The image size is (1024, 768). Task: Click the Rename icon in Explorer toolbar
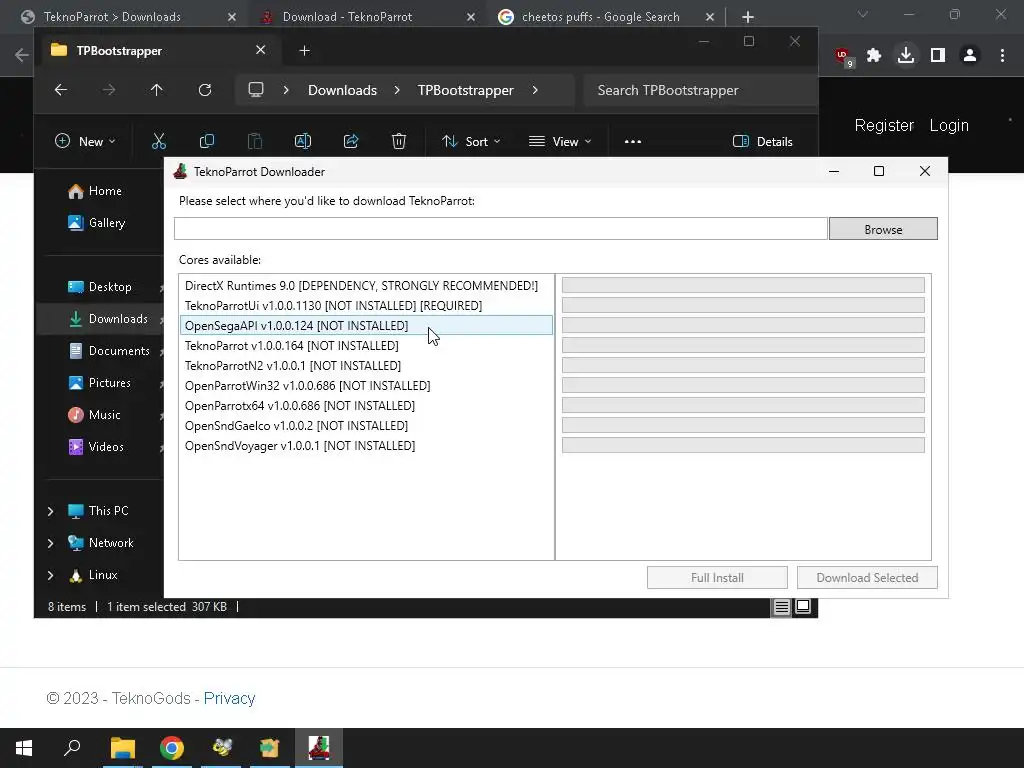pos(303,141)
